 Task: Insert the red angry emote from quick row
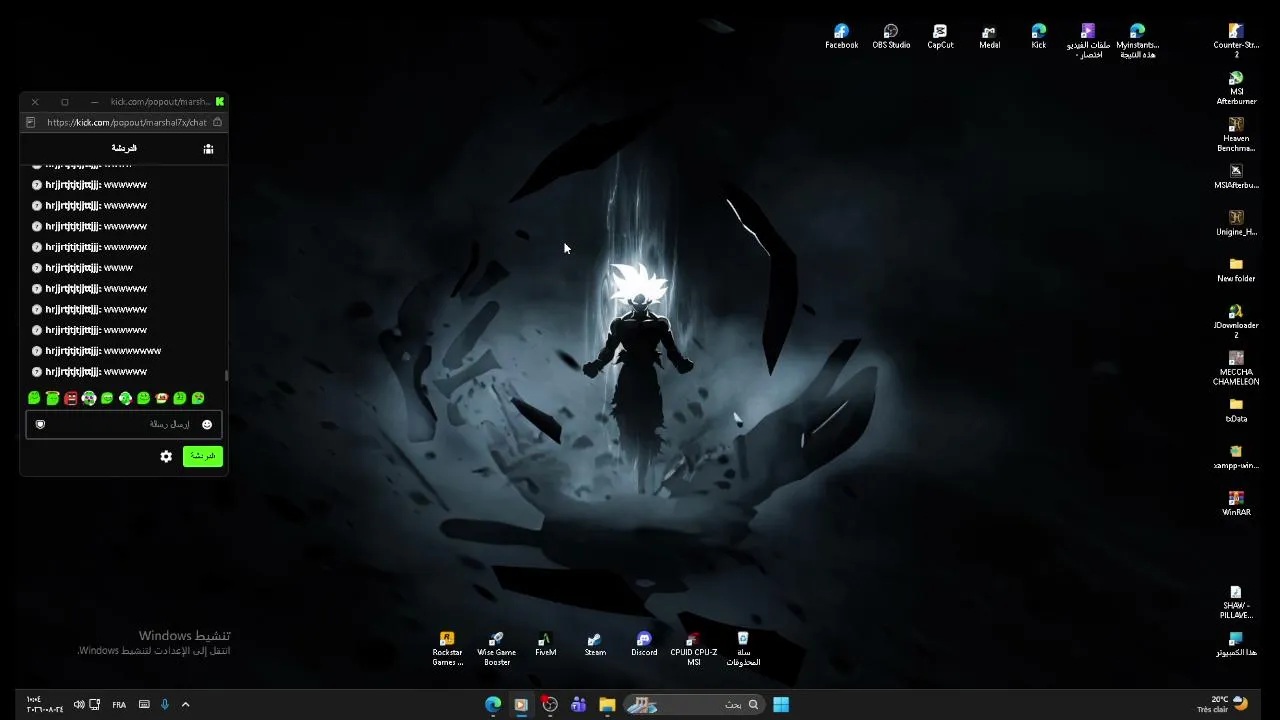tap(71, 398)
